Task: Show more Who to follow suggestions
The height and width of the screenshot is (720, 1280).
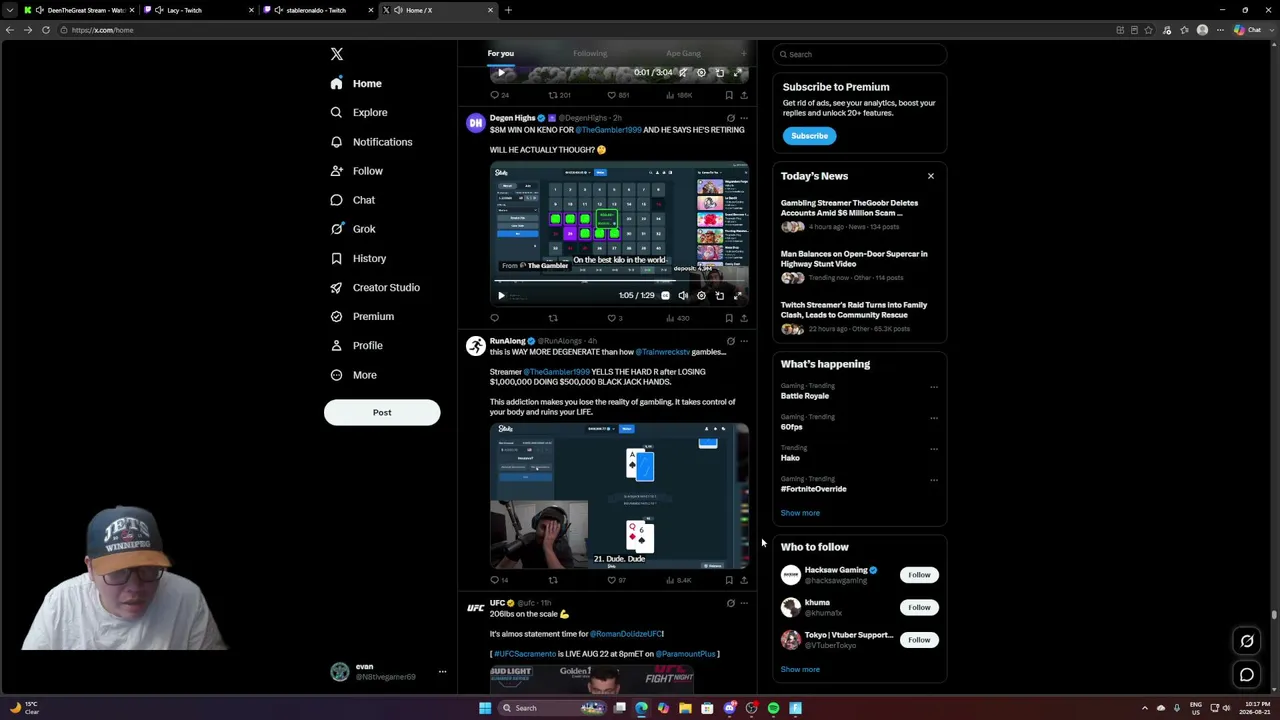Action: coord(800,670)
